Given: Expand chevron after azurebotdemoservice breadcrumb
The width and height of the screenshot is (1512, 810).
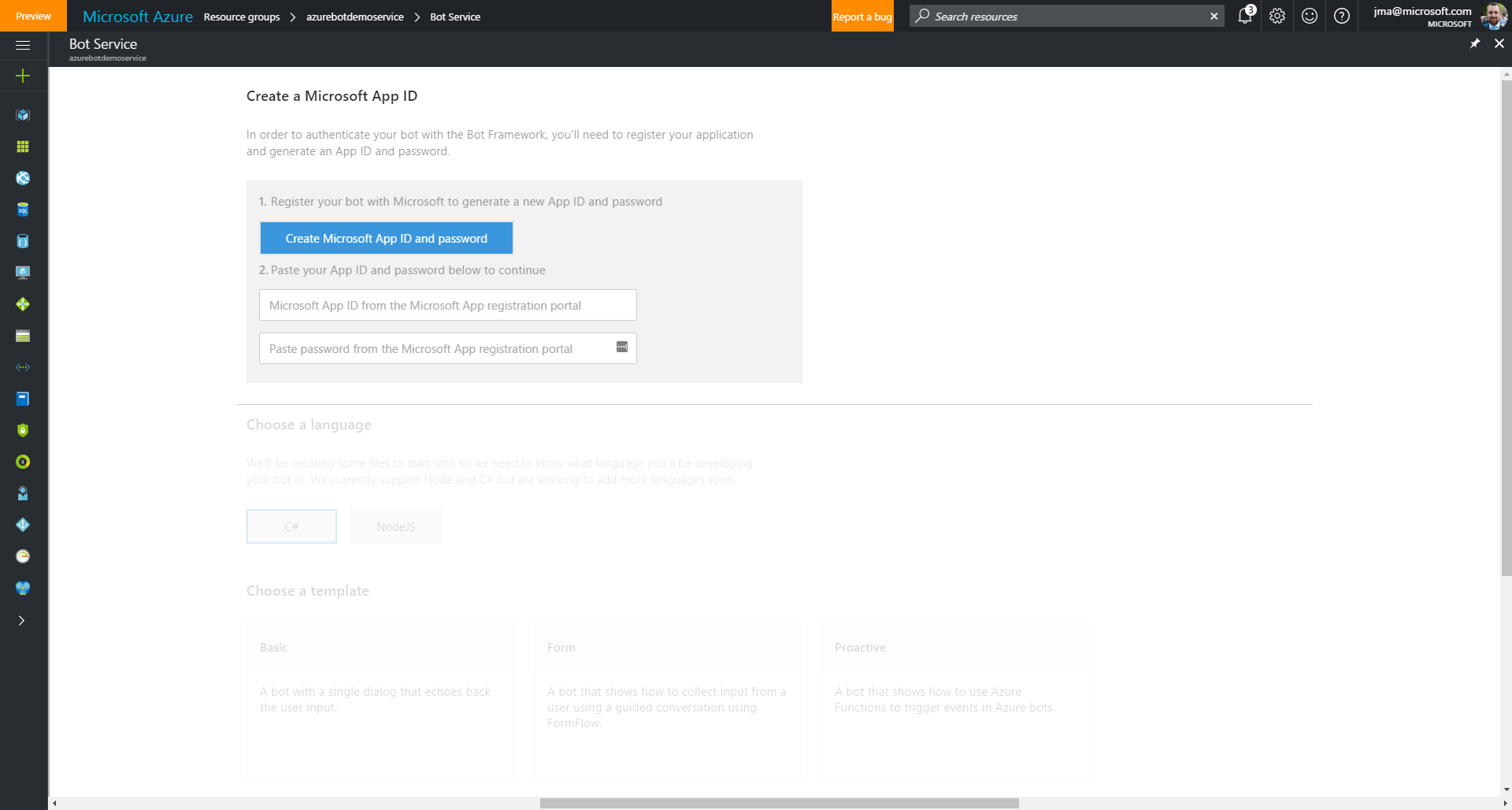Looking at the screenshot, I should coord(417,17).
